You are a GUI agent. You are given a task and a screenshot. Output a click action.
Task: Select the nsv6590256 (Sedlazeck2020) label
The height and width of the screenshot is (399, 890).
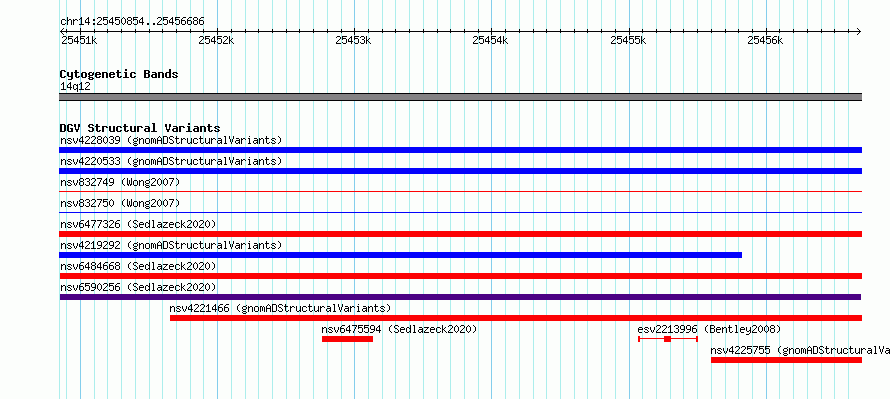(x=138, y=287)
